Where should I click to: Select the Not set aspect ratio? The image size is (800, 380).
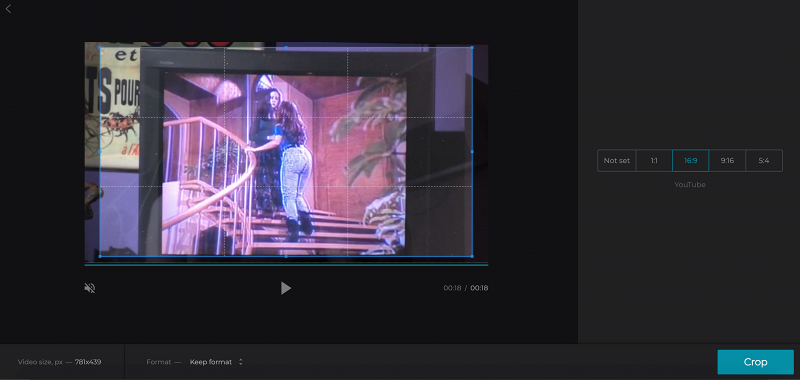point(617,161)
